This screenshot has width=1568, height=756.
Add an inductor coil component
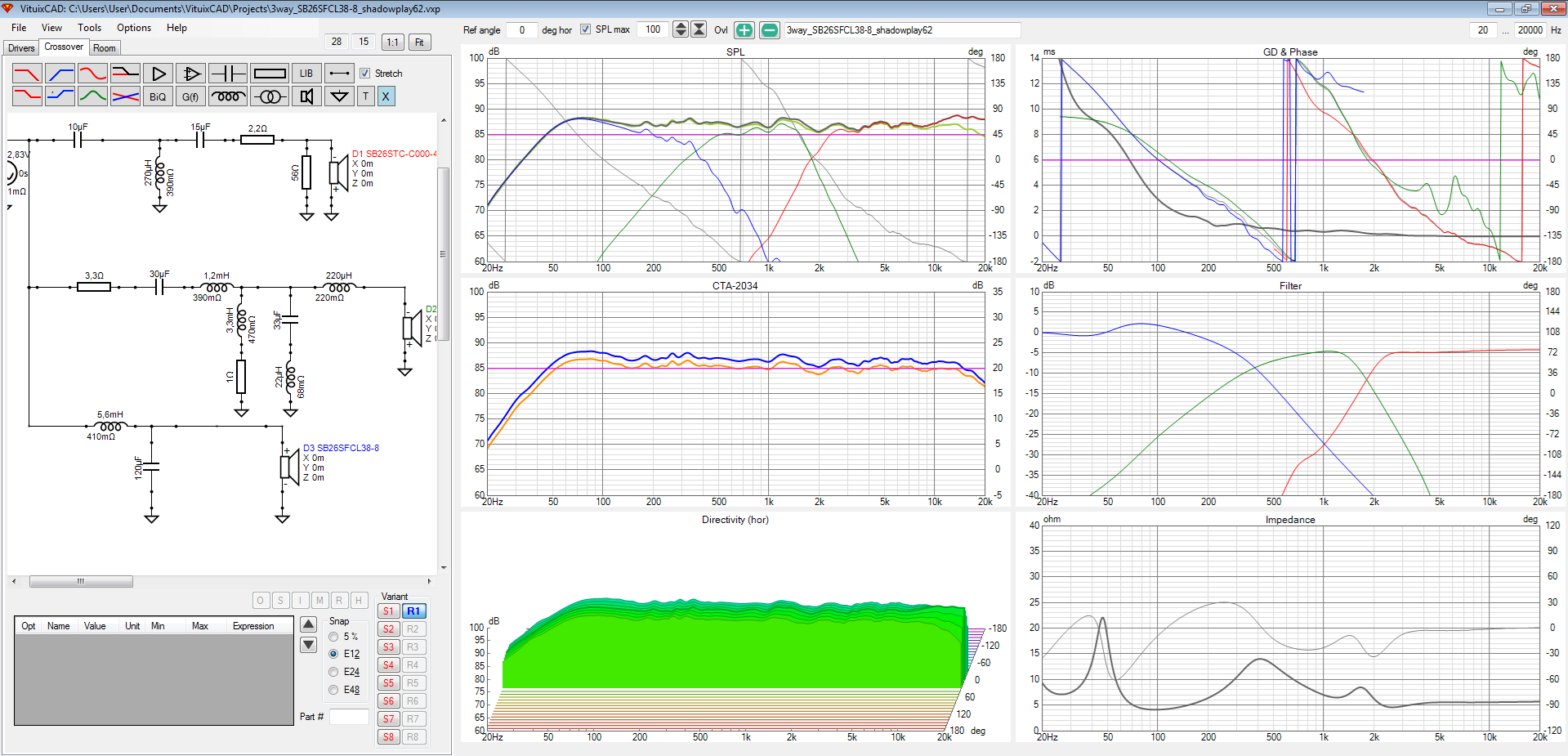(x=228, y=96)
